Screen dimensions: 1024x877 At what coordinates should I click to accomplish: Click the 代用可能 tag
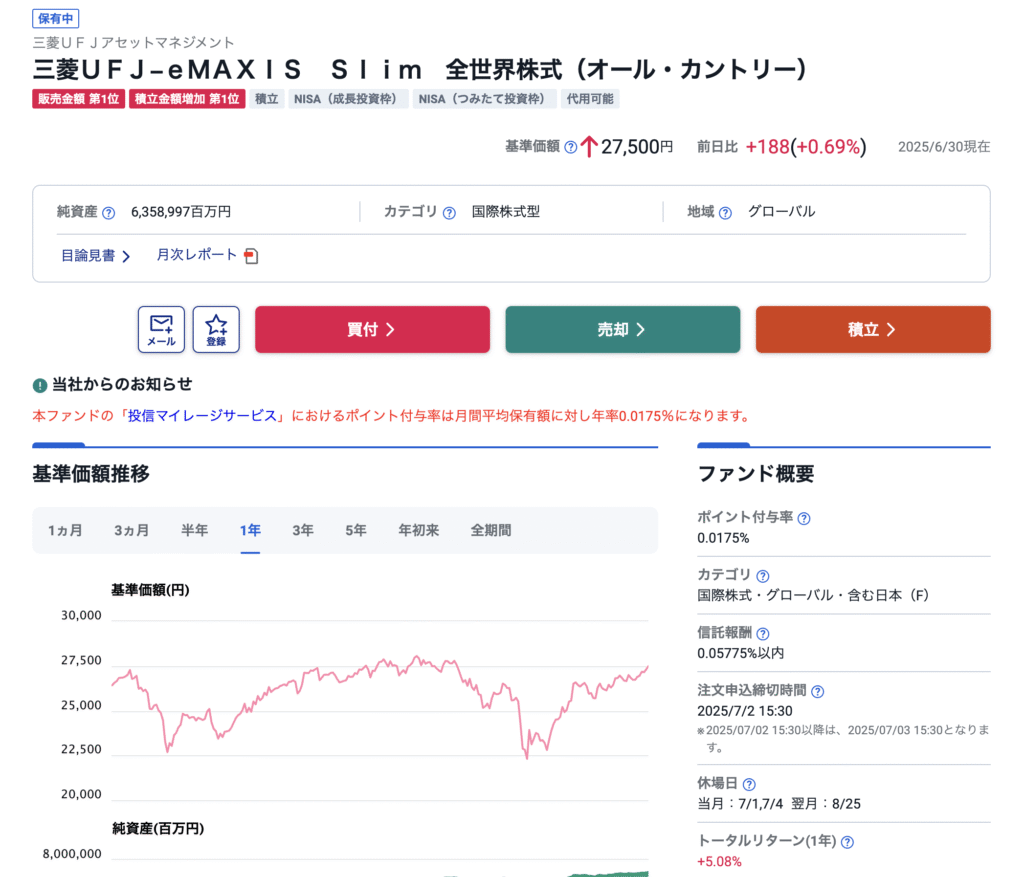tap(590, 99)
